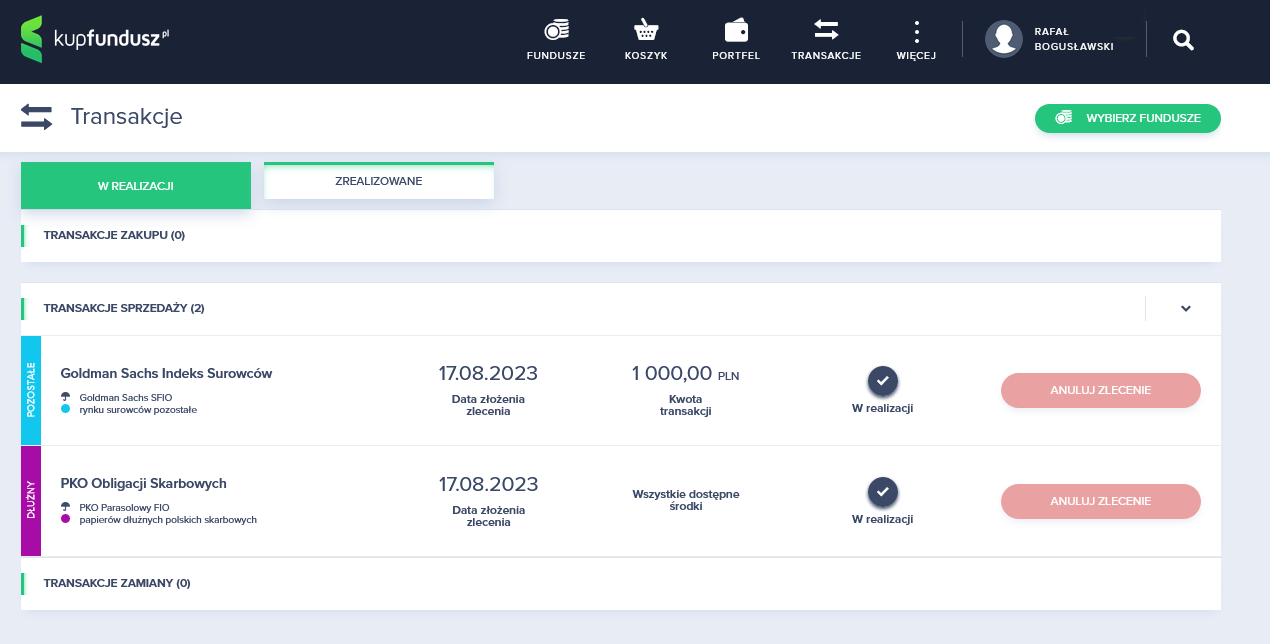Click the coins icon in the Wybierz Fundusze button

[x=1064, y=118]
